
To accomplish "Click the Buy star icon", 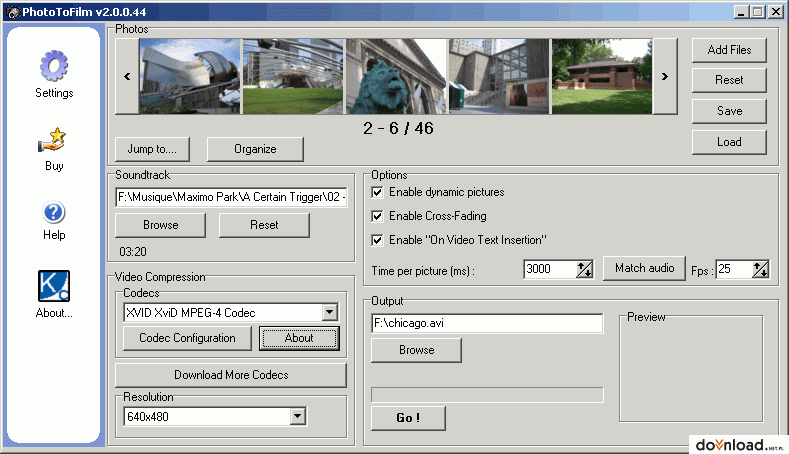I will (x=53, y=139).
